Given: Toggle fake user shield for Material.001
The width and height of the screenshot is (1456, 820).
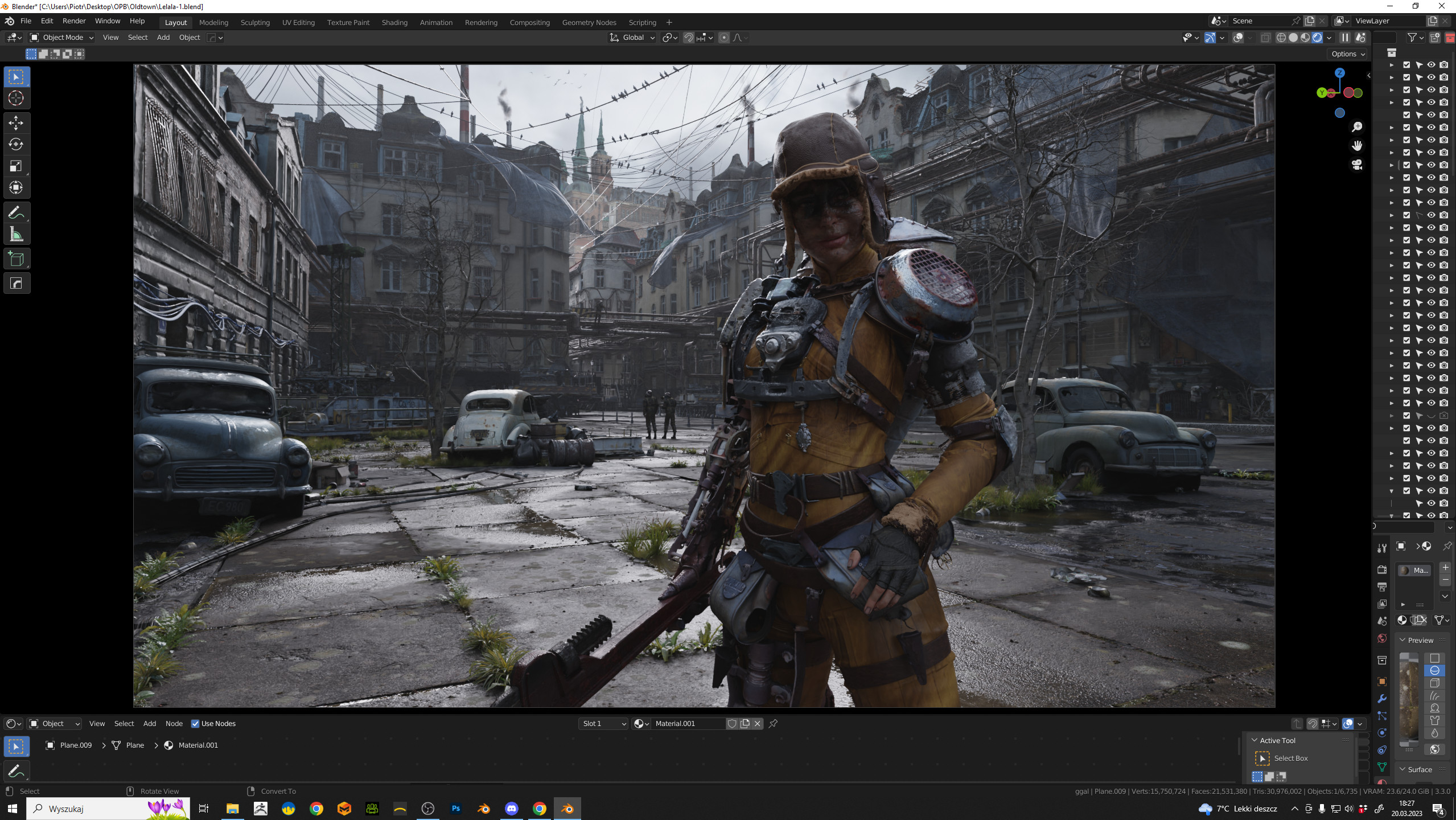Looking at the screenshot, I should (732, 724).
